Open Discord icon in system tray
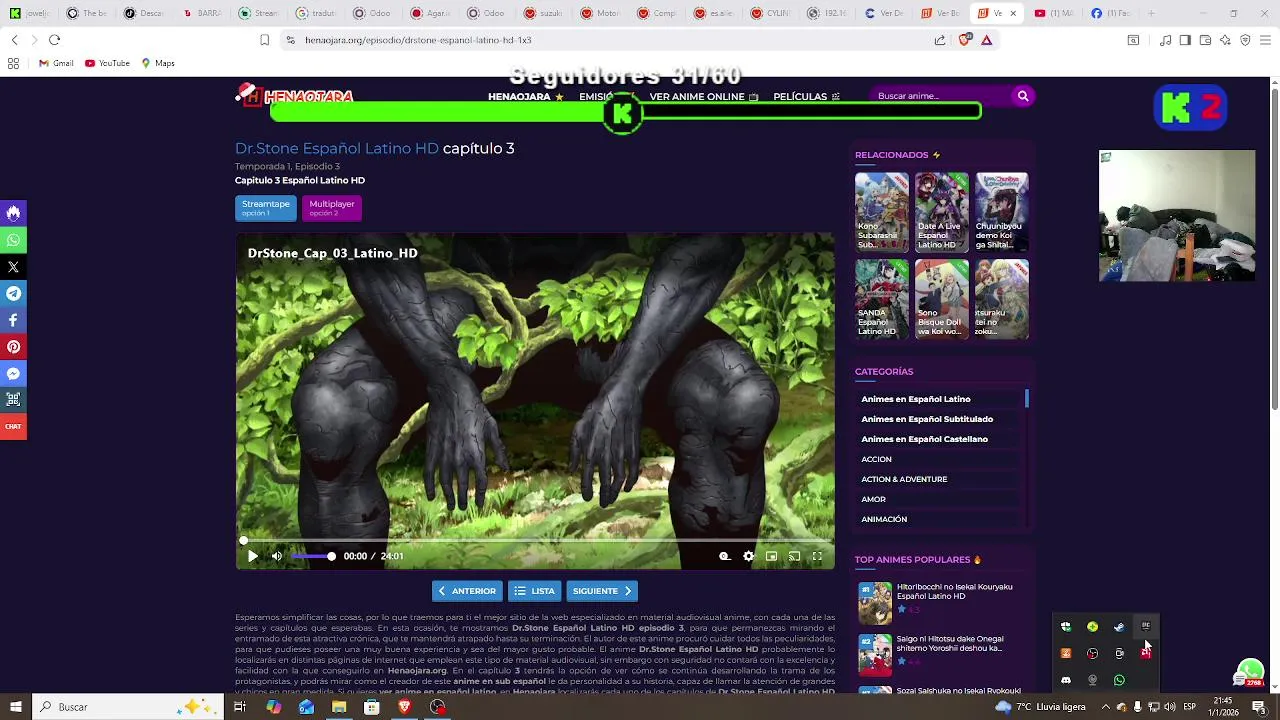This screenshot has width=1280, height=720. click(1065, 680)
